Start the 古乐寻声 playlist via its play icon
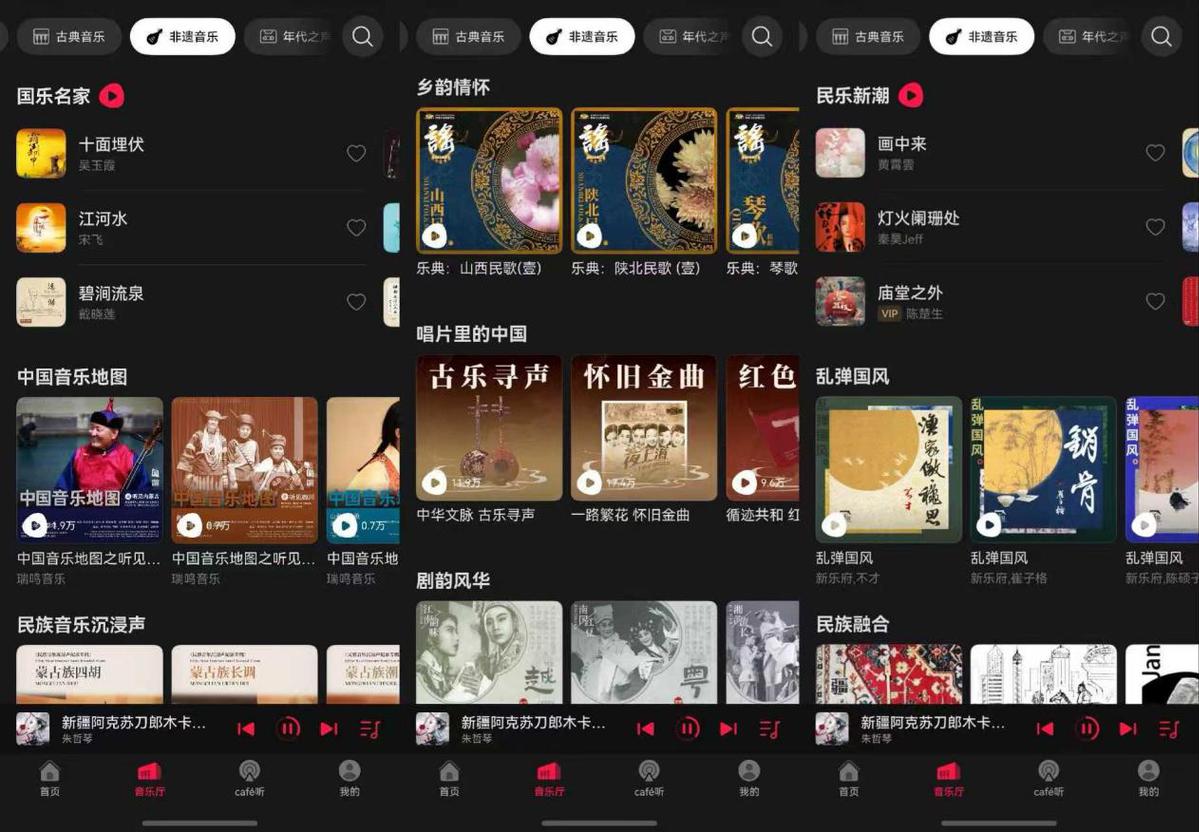The image size is (1199, 832). click(434, 483)
